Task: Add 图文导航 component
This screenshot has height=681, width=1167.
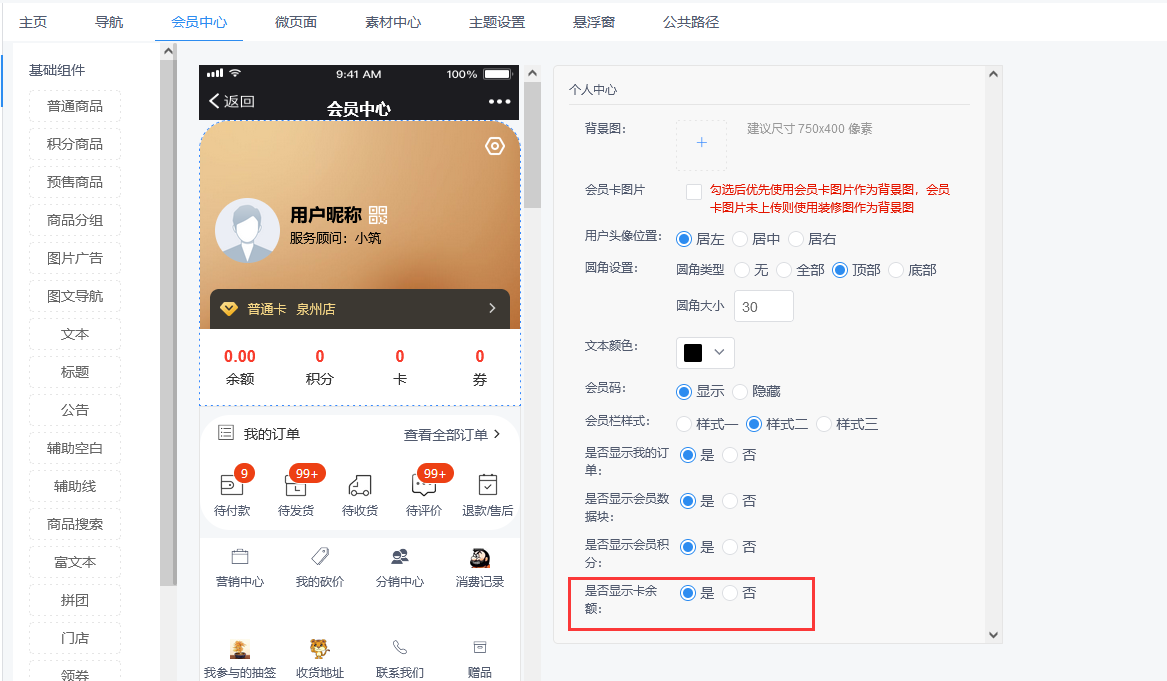Action: point(75,296)
